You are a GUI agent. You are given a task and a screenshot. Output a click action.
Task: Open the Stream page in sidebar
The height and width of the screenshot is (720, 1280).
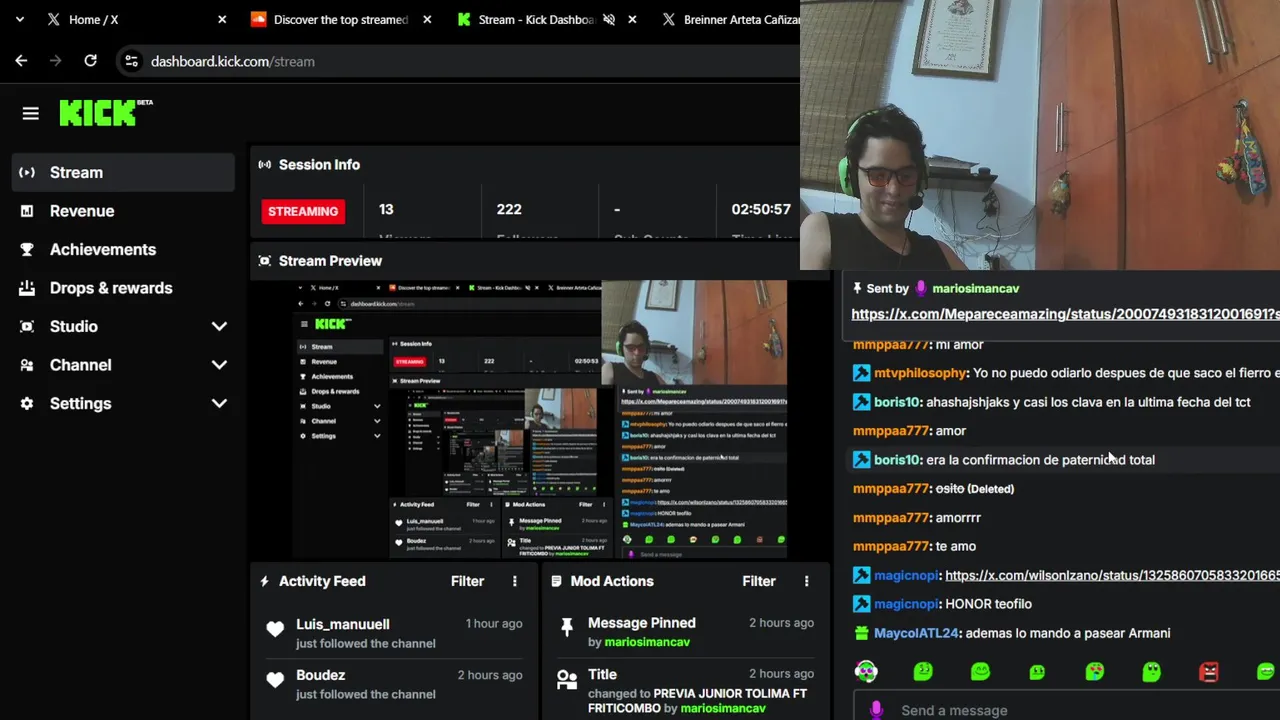point(124,172)
